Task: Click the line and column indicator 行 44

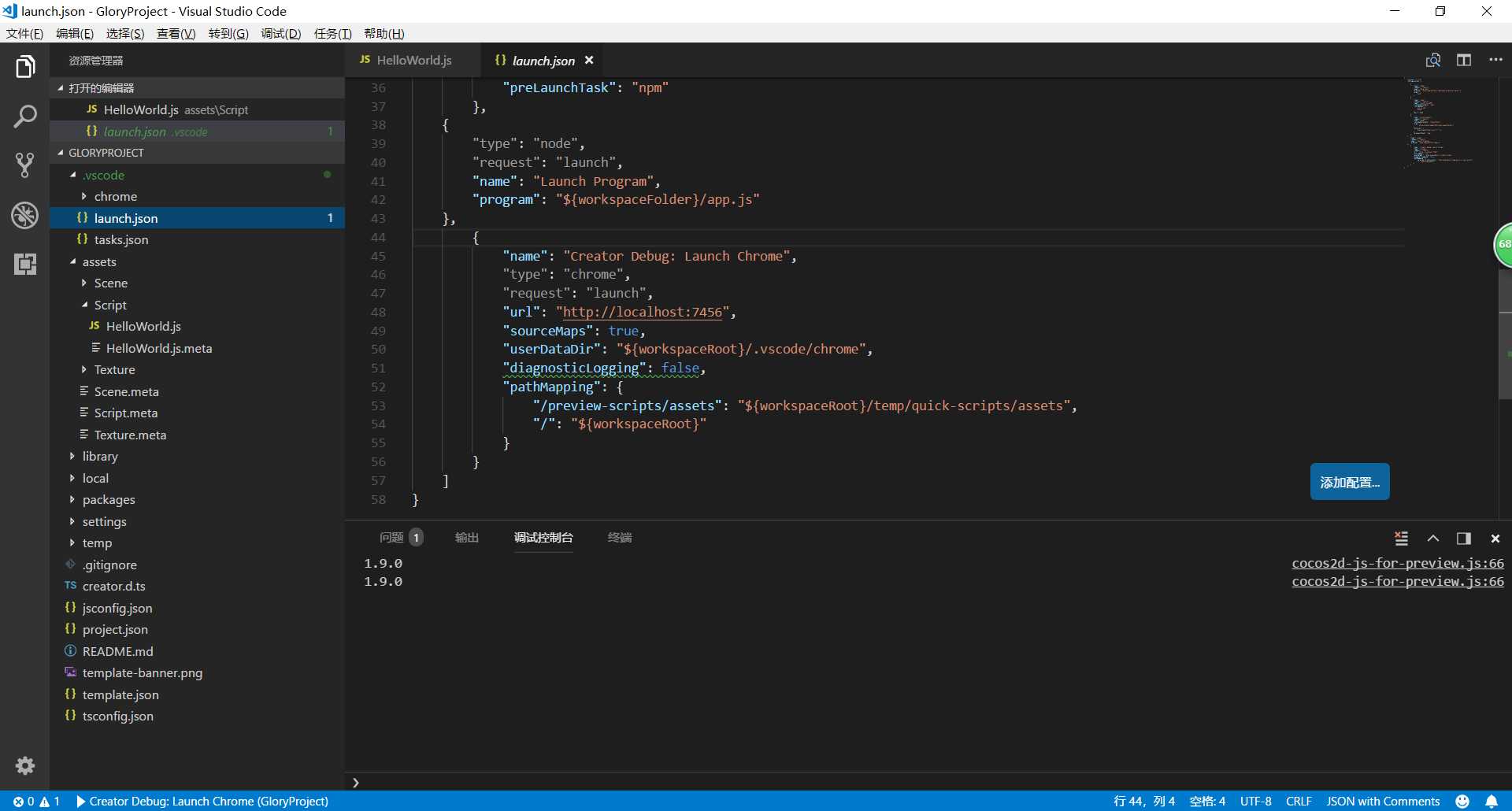Action: (x=1144, y=802)
